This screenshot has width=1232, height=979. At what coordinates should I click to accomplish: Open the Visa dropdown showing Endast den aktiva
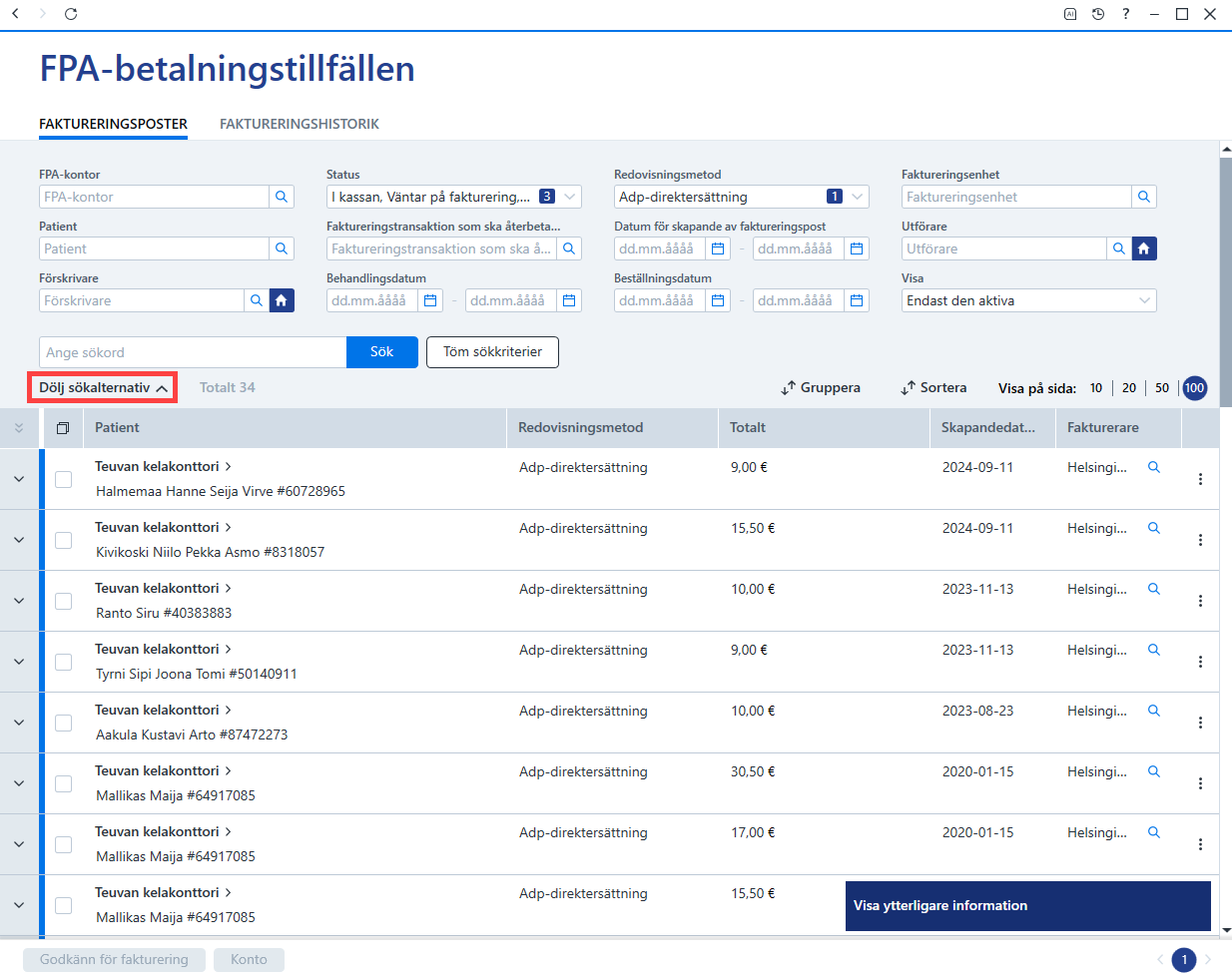pos(1029,300)
